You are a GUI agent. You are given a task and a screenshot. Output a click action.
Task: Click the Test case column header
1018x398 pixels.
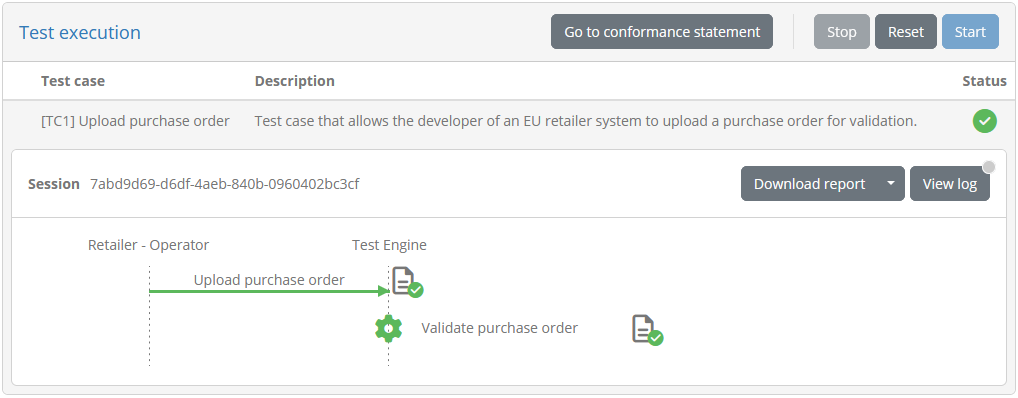tap(73, 81)
